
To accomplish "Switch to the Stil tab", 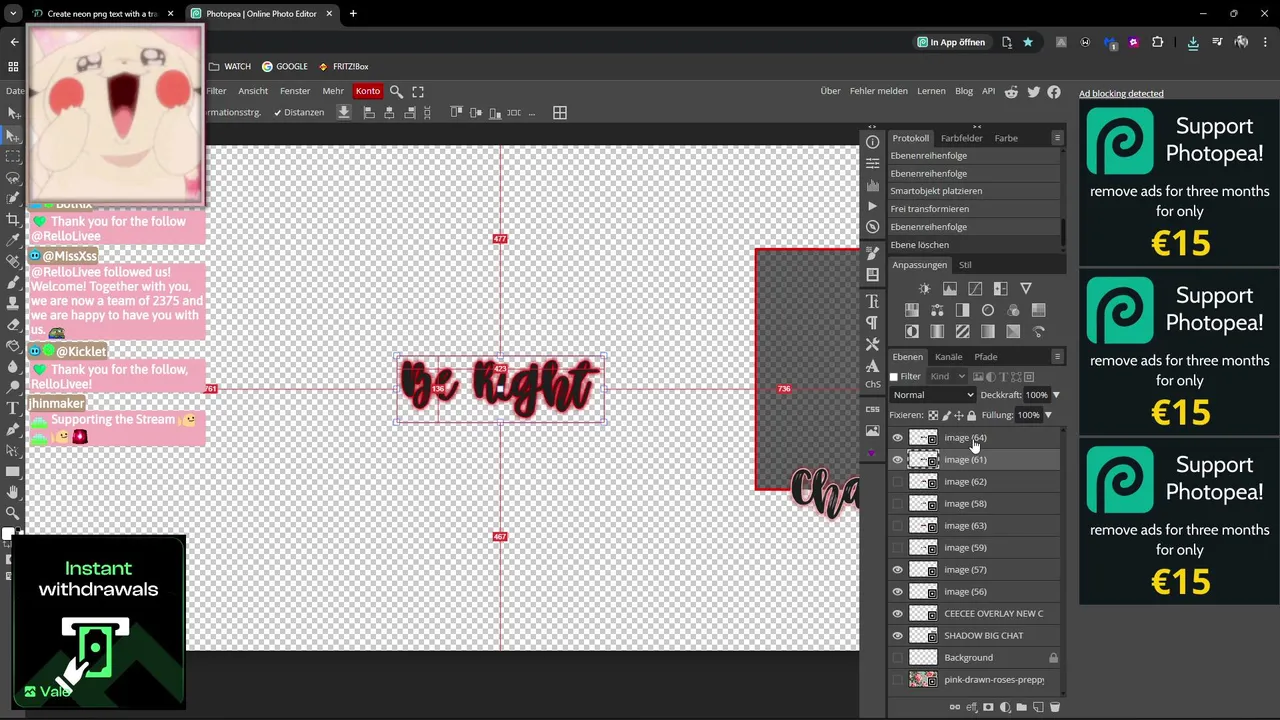I will [x=965, y=265].
